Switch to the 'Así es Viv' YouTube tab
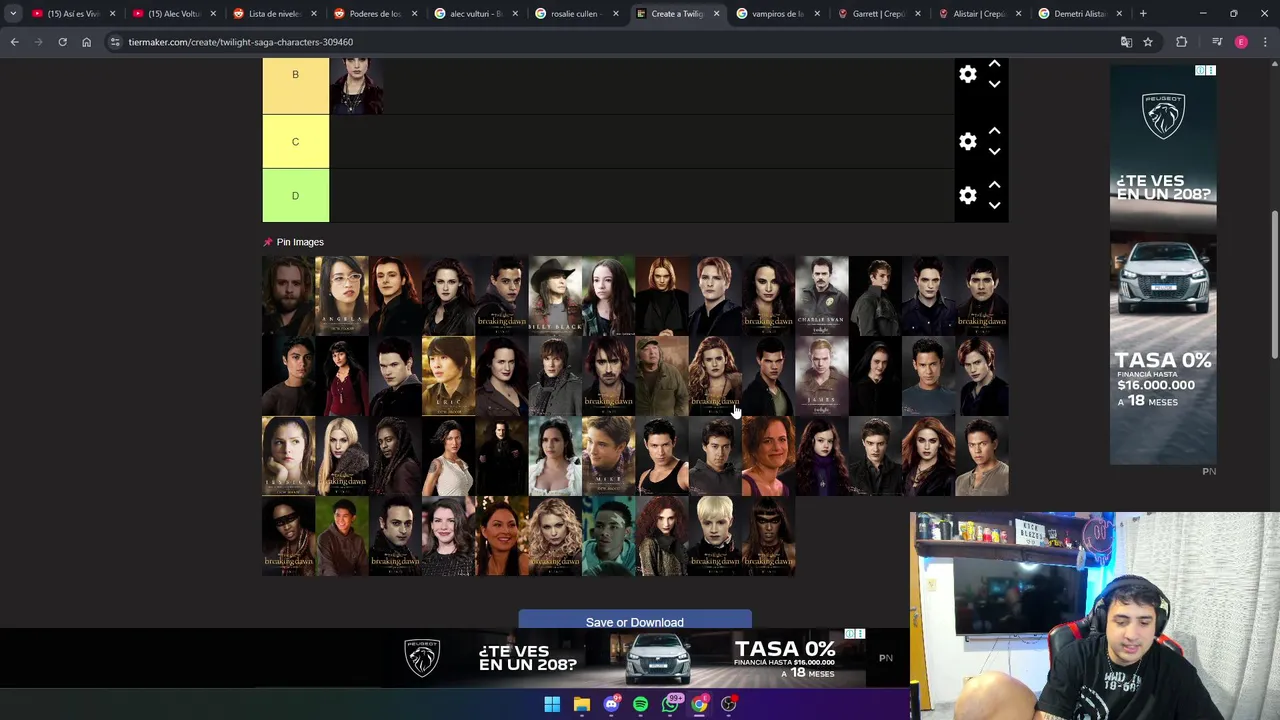 coord(73,13)
